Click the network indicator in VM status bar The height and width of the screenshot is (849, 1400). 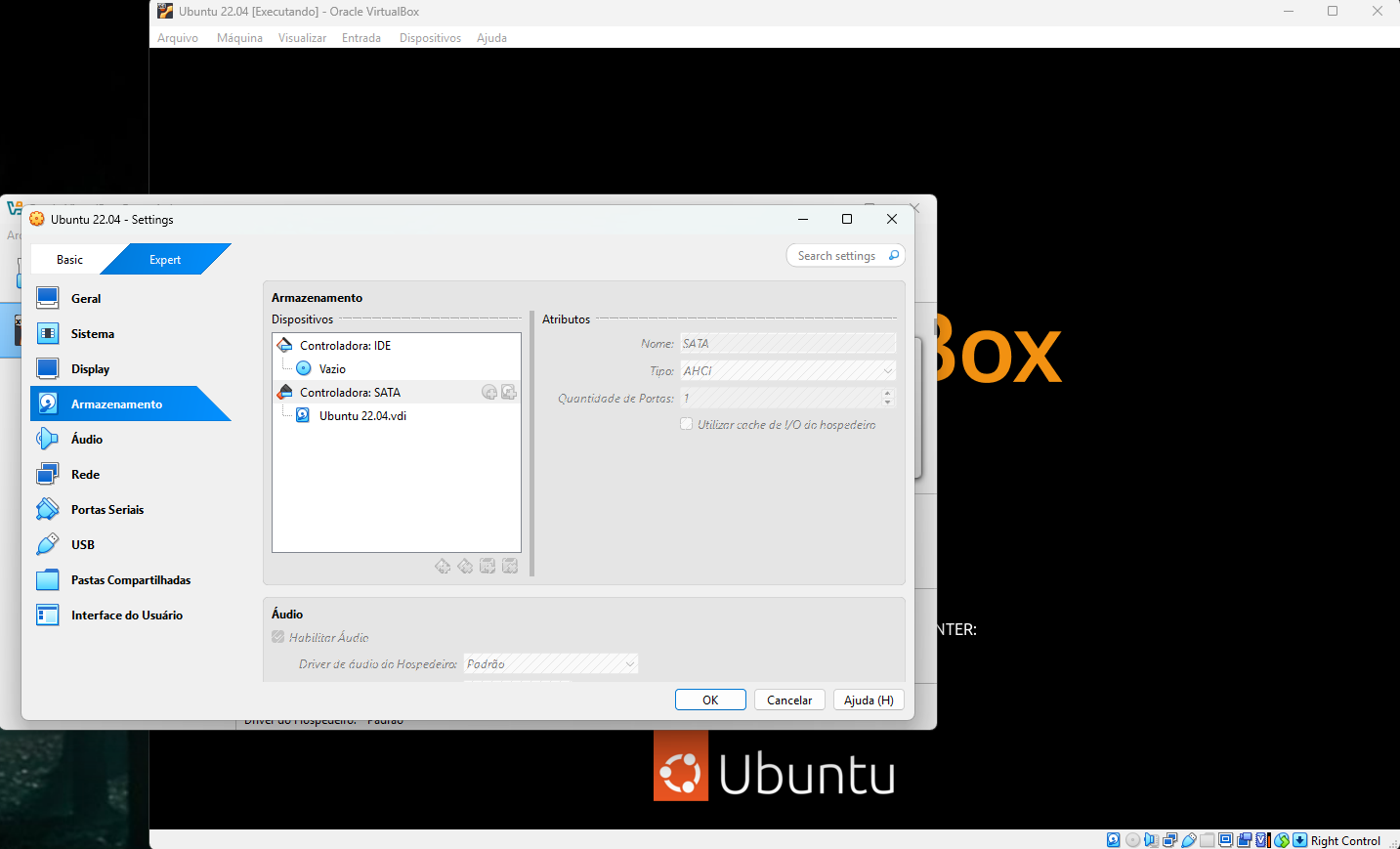tap(1169, 840)
